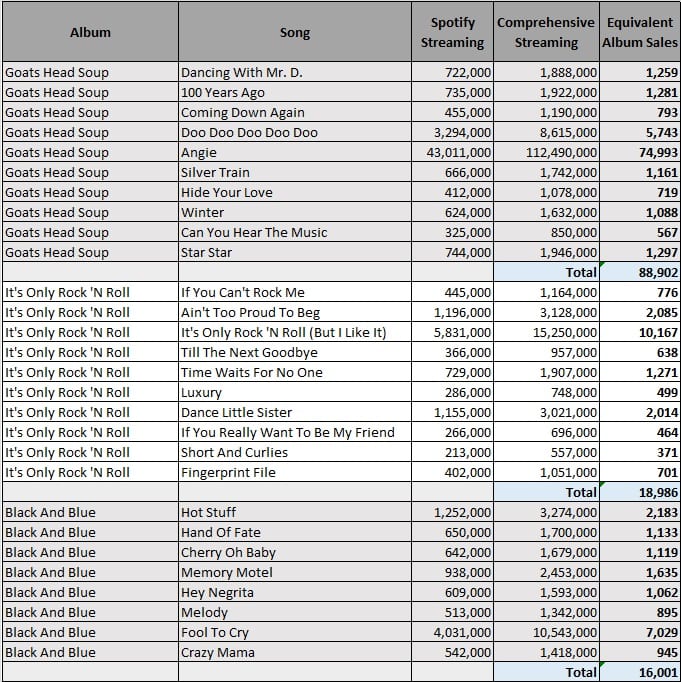
Task: Click the Album cell beside Hot Stuff
Action: pyautogui.click(x=90, y=512)
